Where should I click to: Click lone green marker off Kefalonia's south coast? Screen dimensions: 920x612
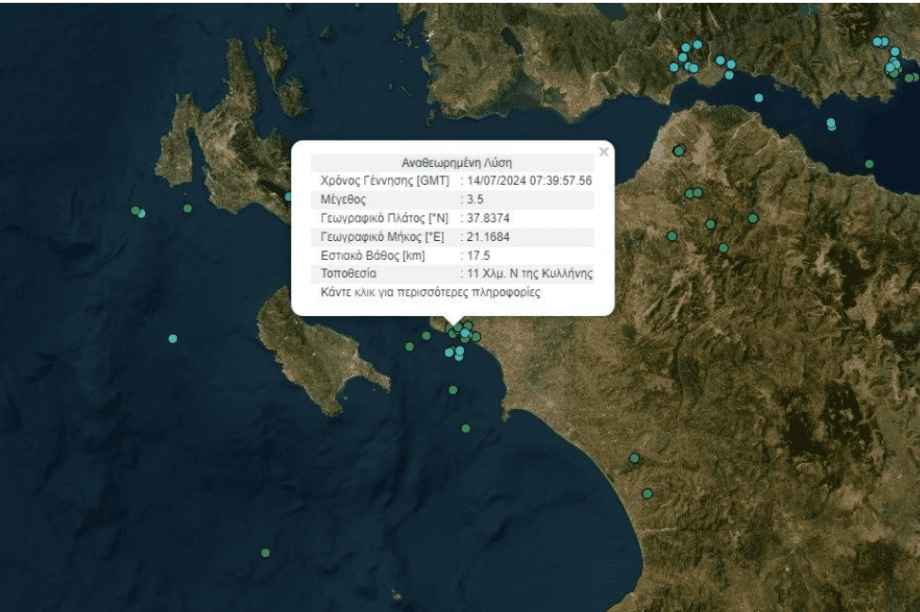pyautogui.click(x=187, y=208)
